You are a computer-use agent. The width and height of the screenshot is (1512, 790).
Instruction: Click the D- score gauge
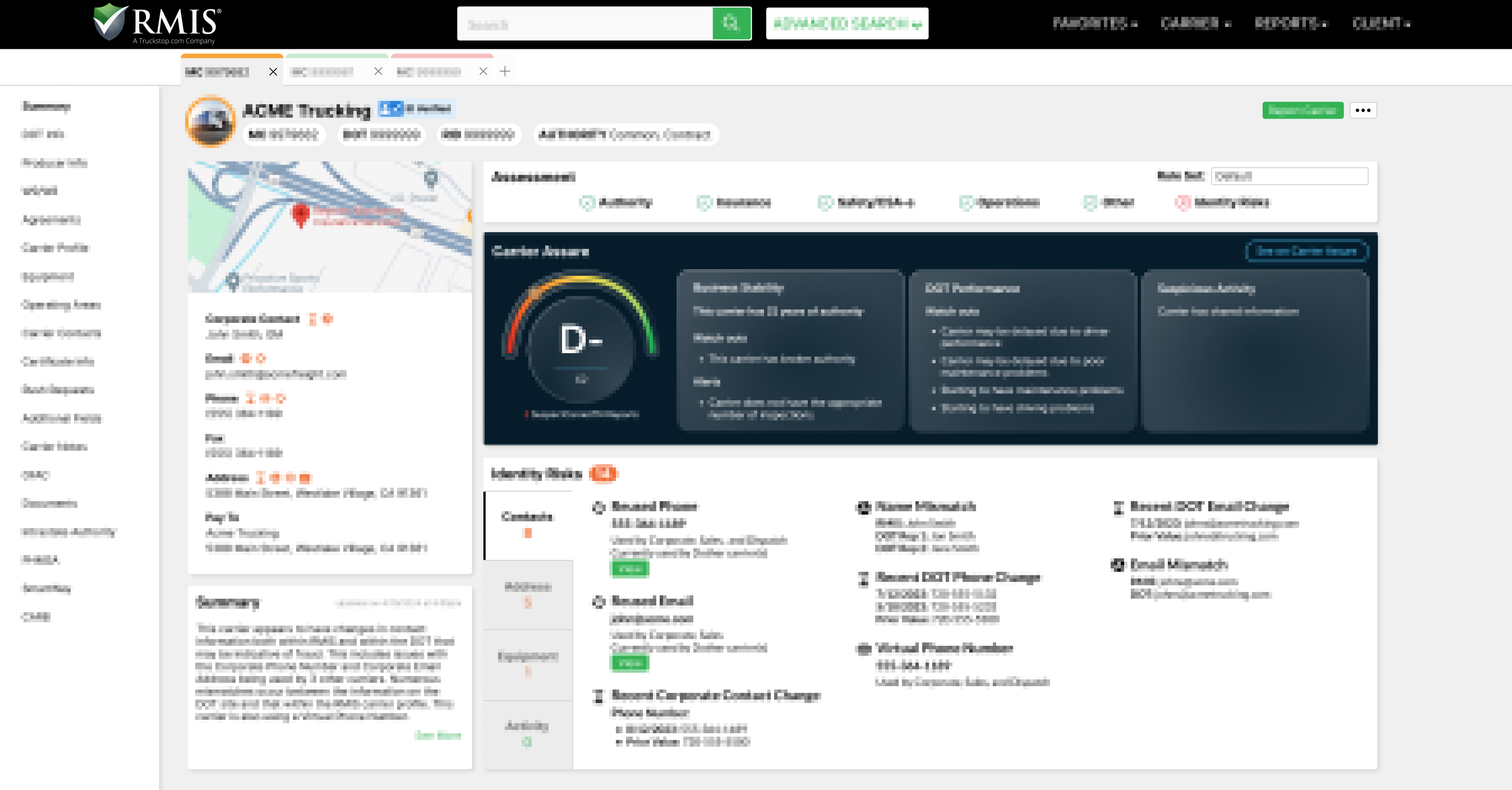[581, 340]
